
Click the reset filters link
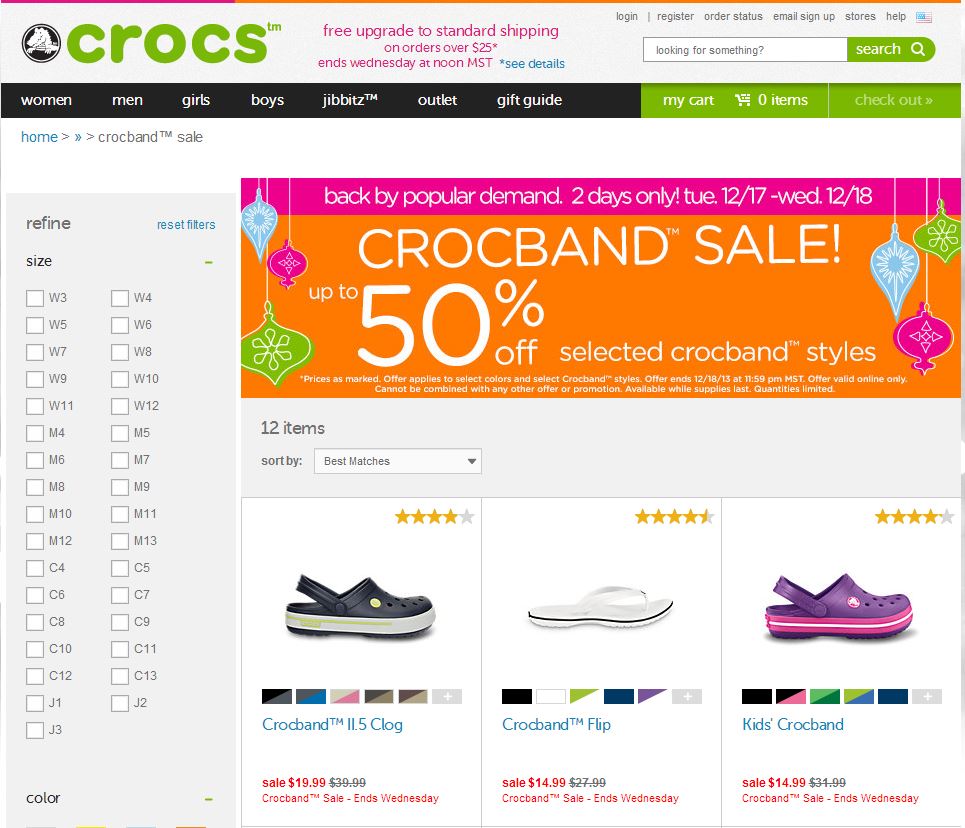tap(186, 225)
